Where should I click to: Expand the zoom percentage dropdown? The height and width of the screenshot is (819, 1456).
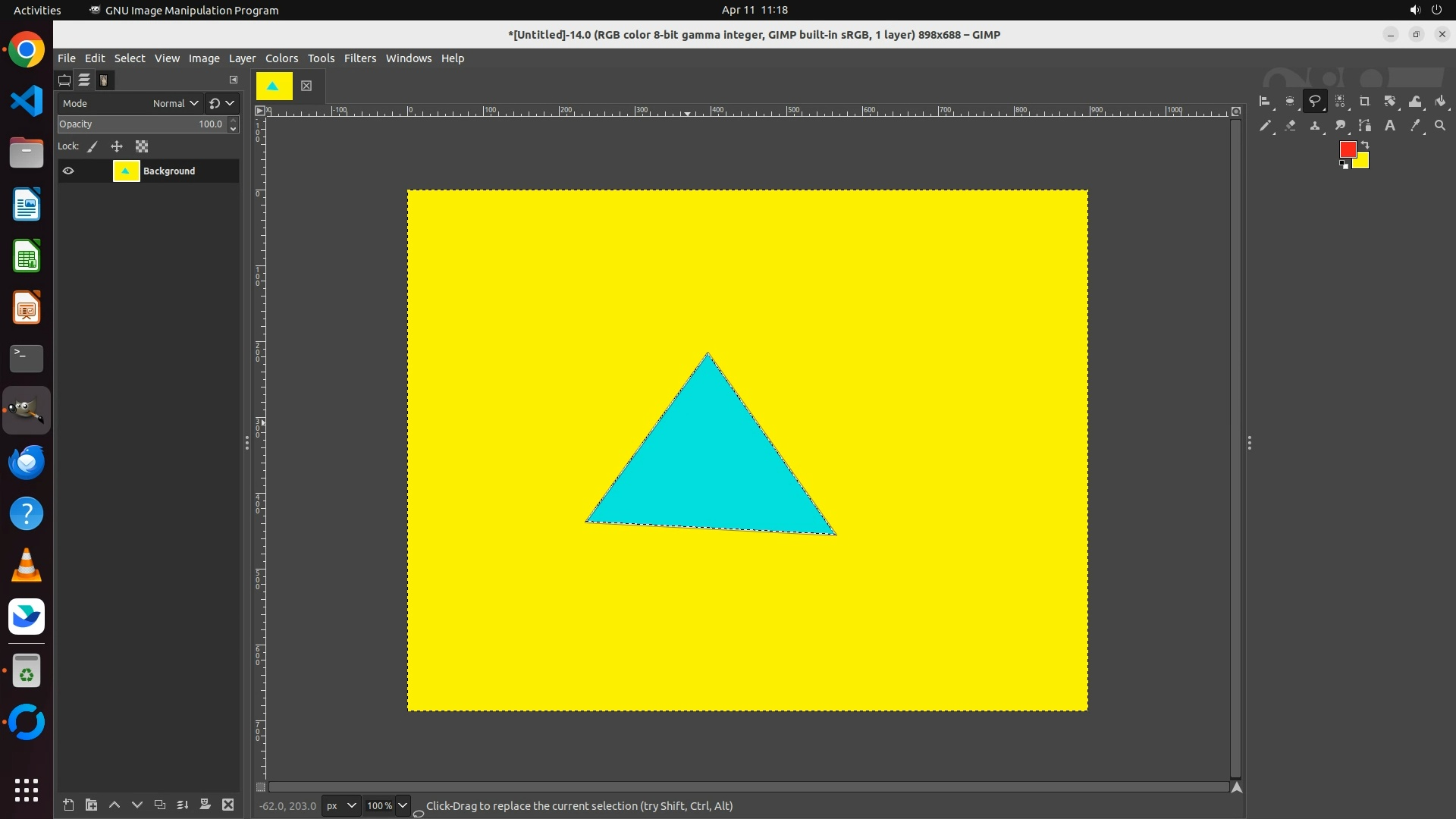[403, 806]
